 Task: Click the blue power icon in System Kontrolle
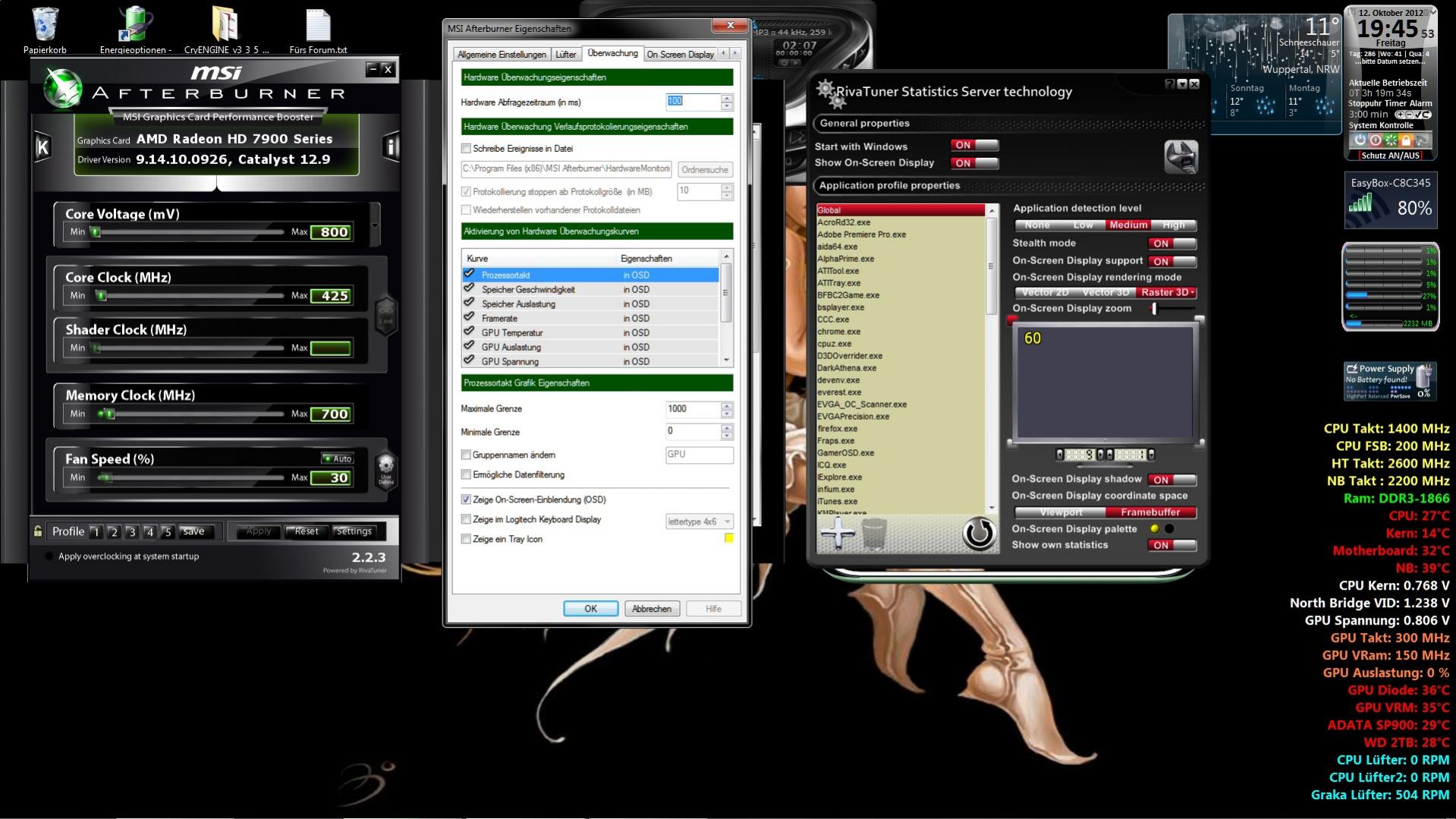[x=1360, y=140]
